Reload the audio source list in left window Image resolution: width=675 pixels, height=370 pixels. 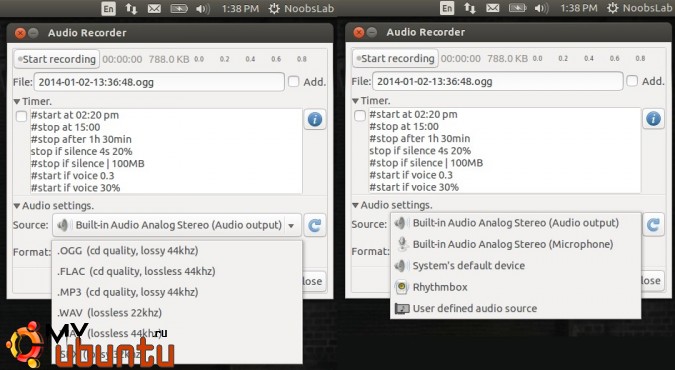point(315,225)
